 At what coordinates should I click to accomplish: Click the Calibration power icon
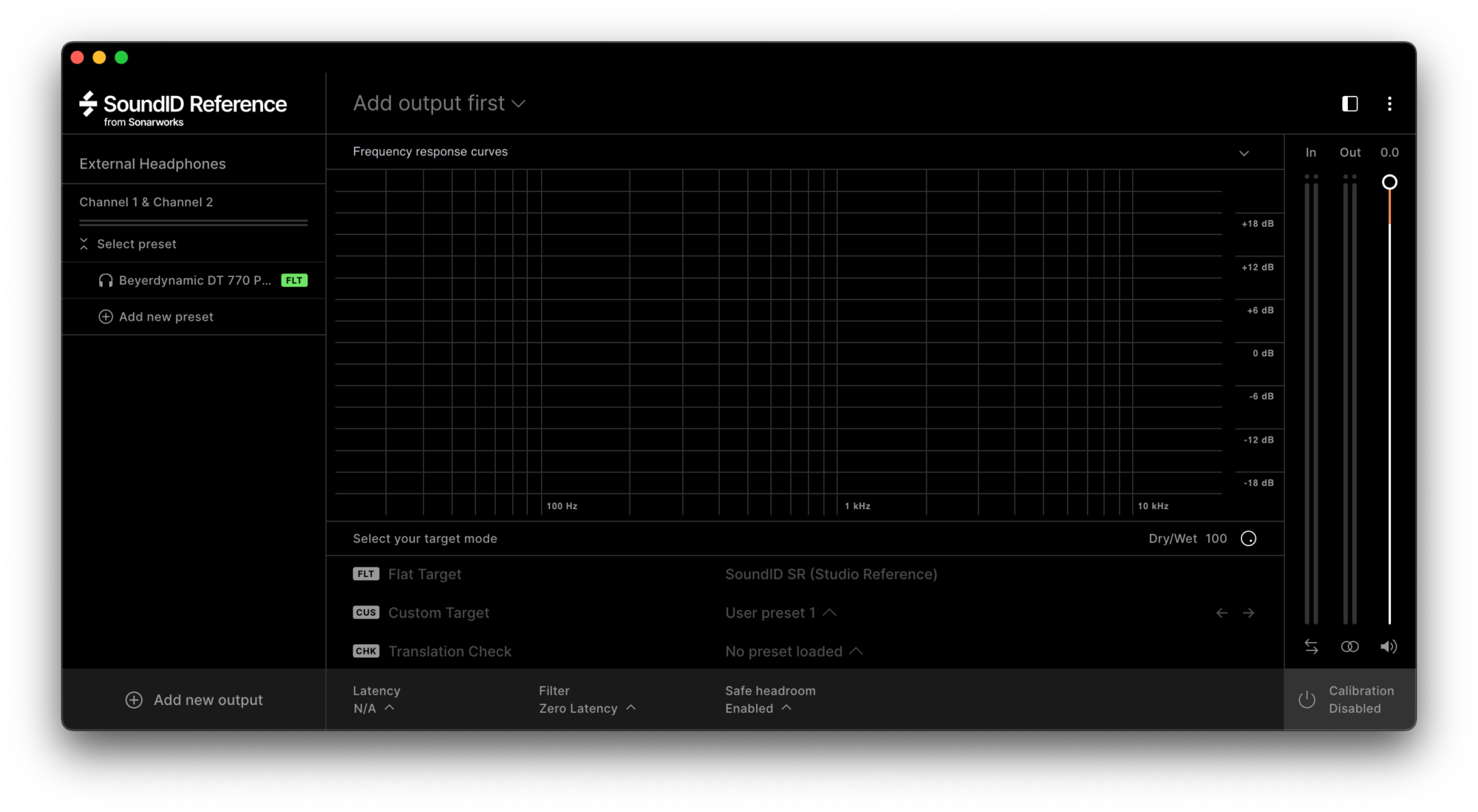coord(1307,700)
